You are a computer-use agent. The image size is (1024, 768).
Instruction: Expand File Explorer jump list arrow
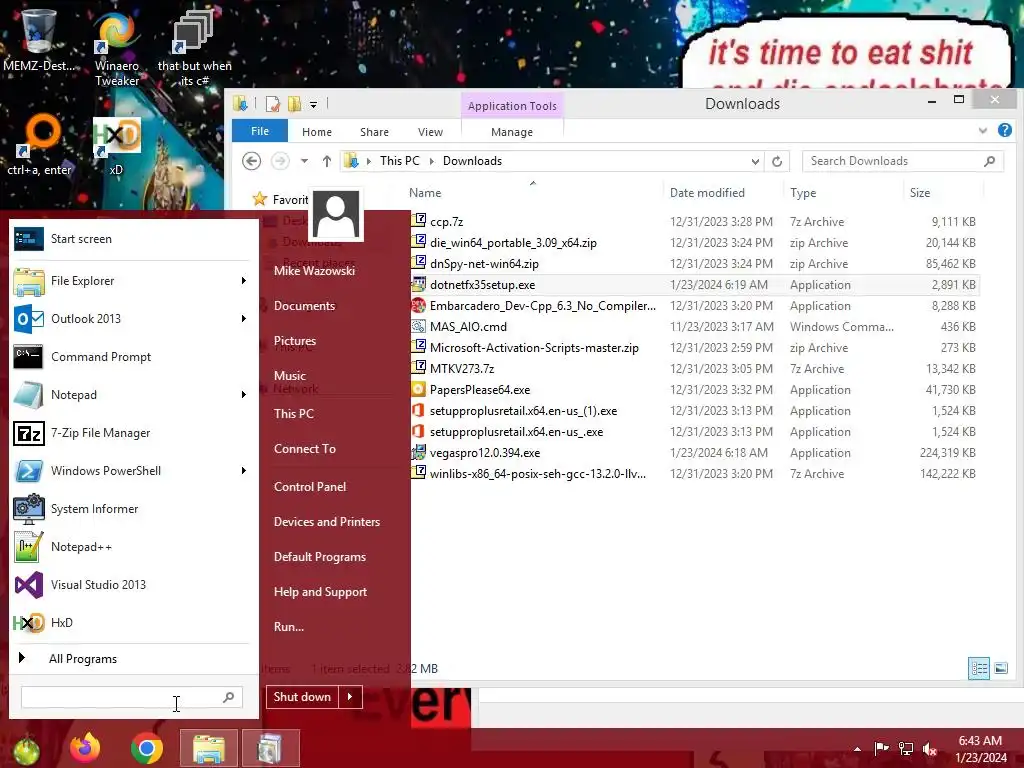(243, 281)
